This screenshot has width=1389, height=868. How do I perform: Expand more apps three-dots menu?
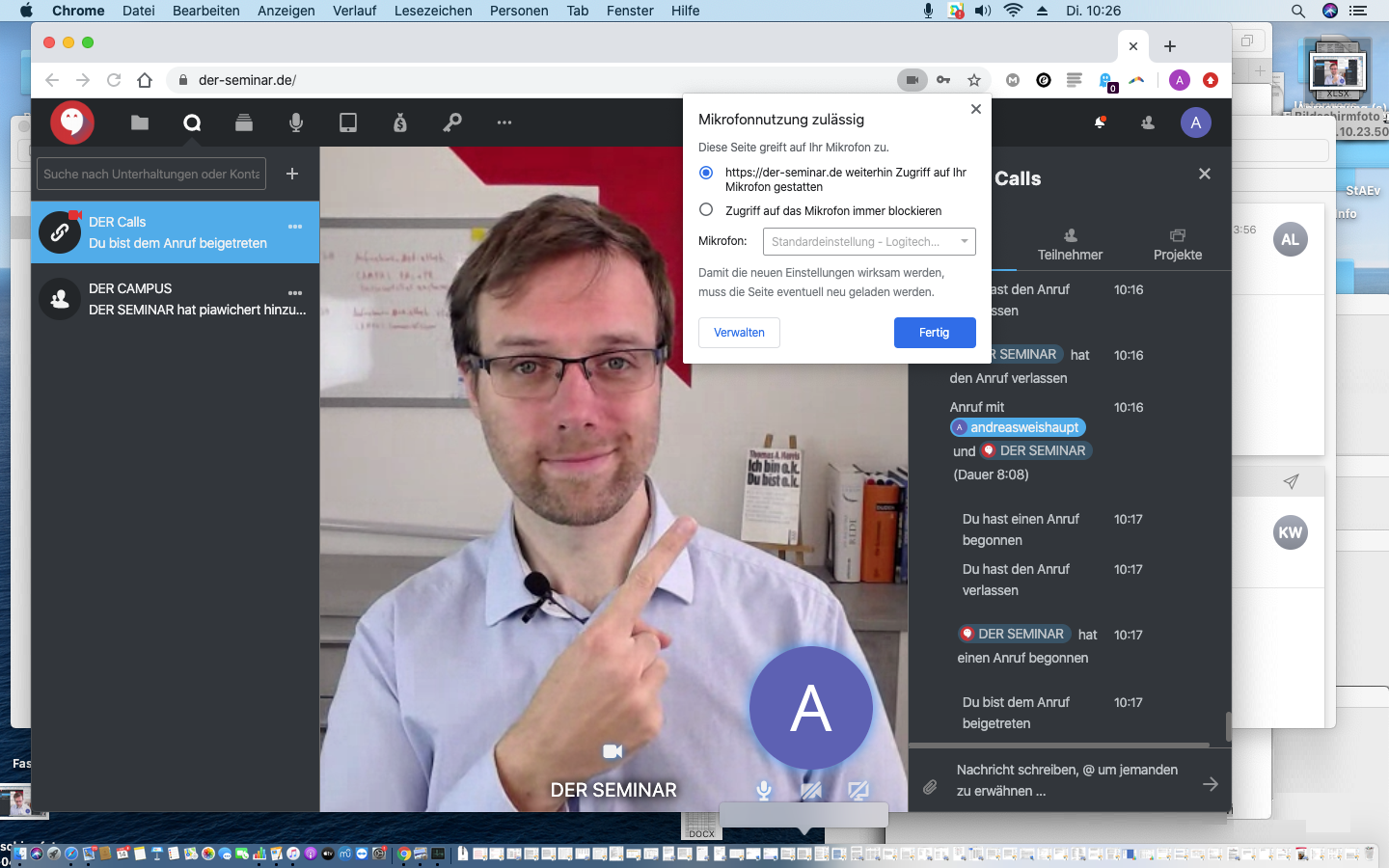pos(504,122)
